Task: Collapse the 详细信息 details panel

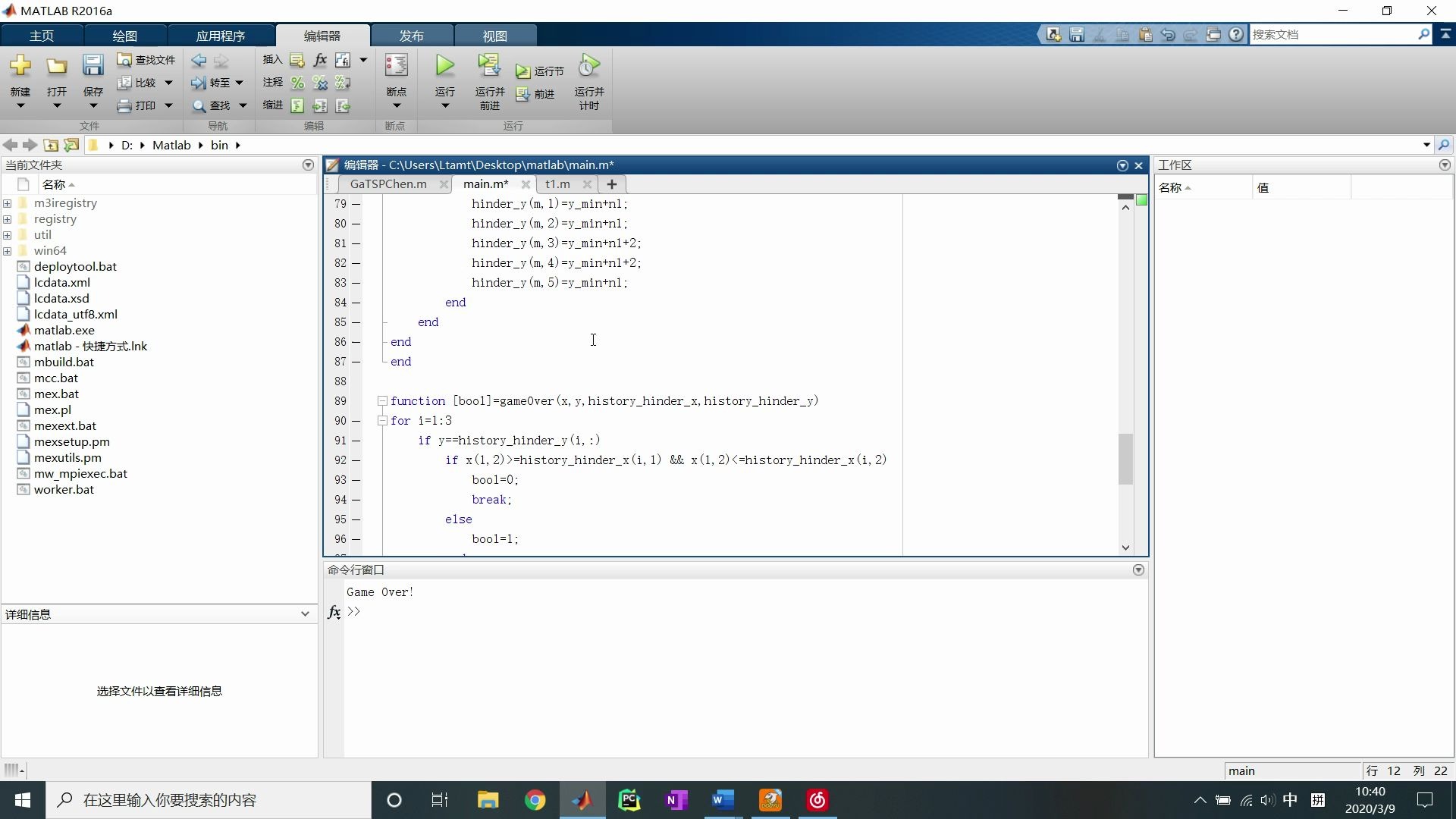Action: (x=305, y=613)
